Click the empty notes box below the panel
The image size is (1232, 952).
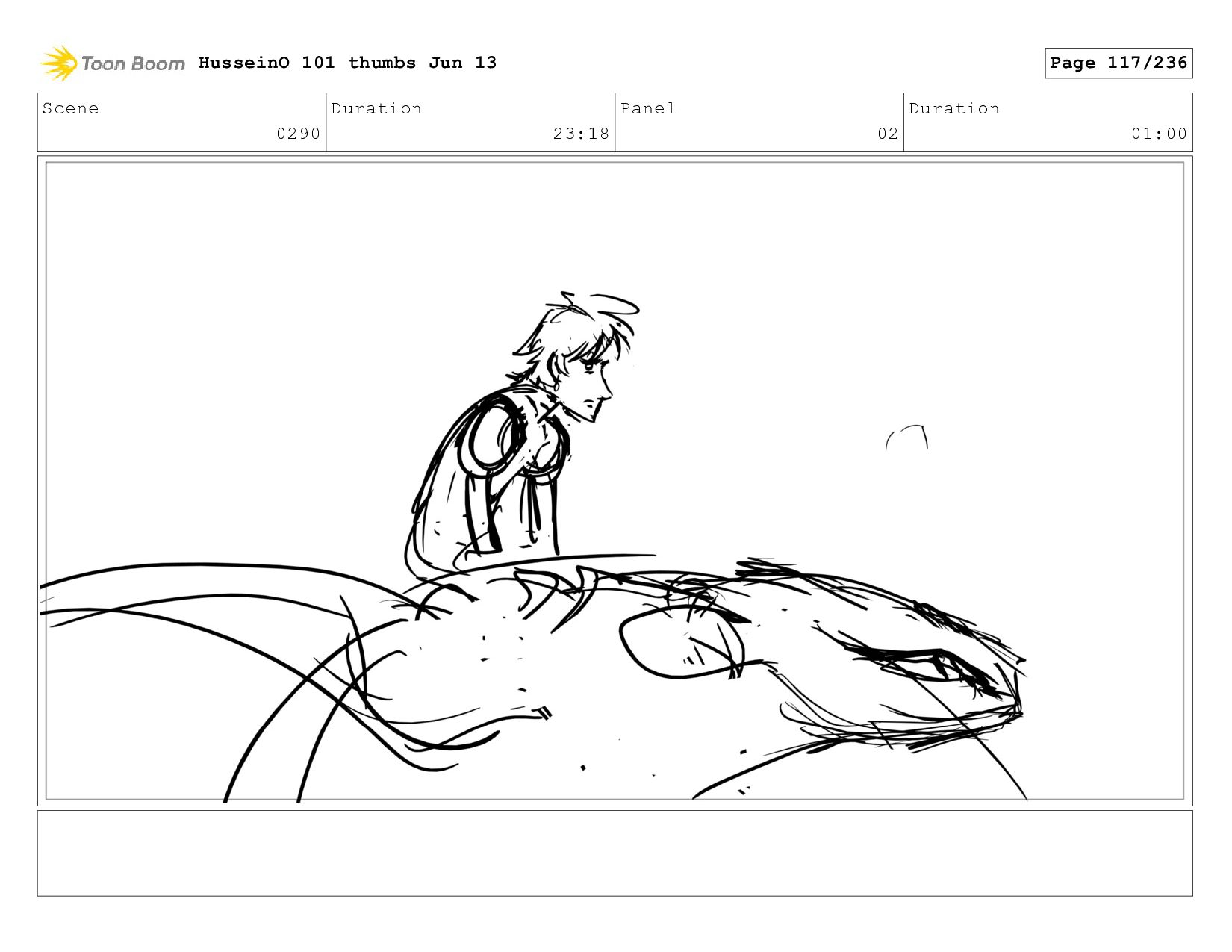615,853
